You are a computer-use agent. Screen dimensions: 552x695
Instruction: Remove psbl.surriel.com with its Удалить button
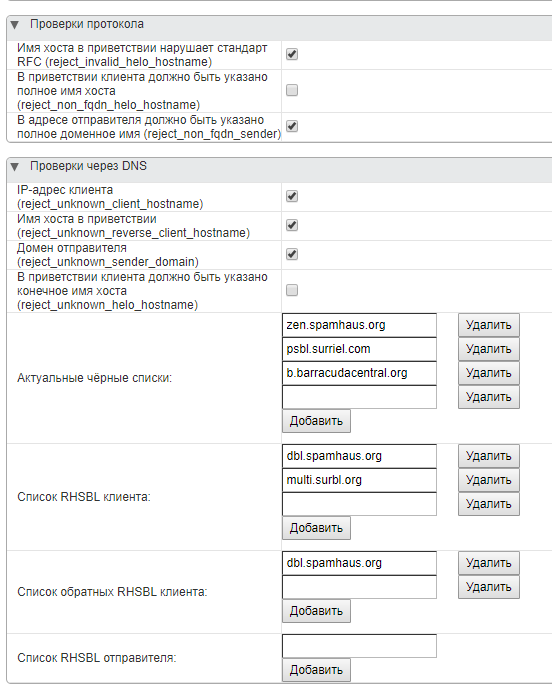489,349
